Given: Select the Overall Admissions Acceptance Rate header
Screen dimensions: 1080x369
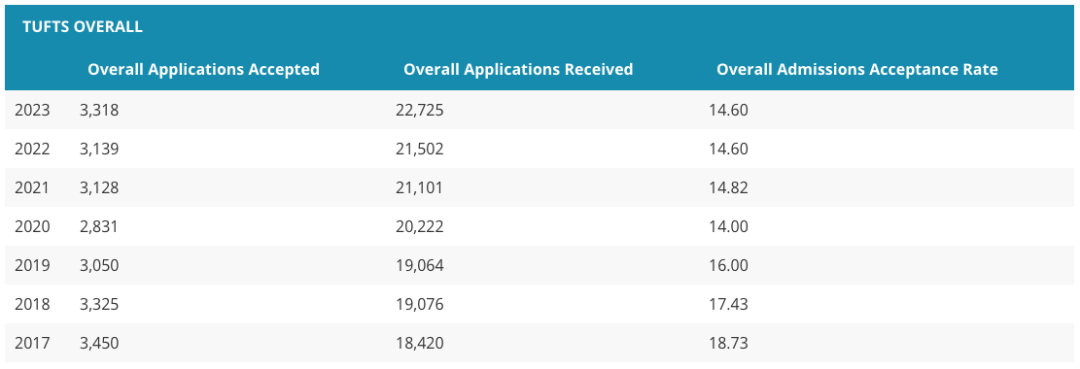Looking at the screenshot, I should [x=858, y=70].
